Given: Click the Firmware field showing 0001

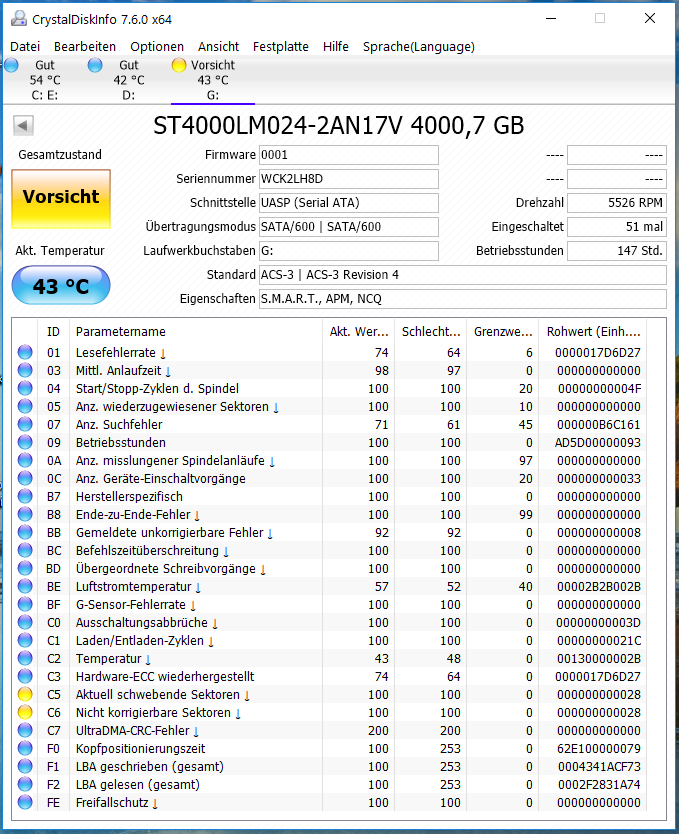Looking at the screenshot, I should (349, 155).
